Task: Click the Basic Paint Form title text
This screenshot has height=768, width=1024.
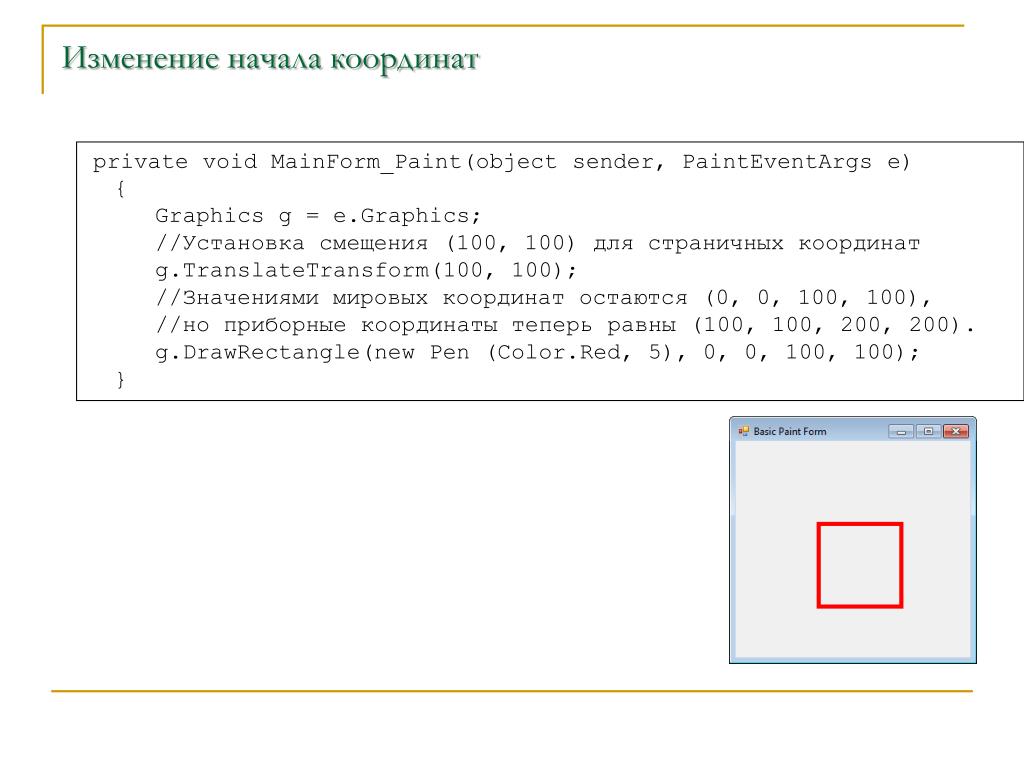Action: pos(790,432)
